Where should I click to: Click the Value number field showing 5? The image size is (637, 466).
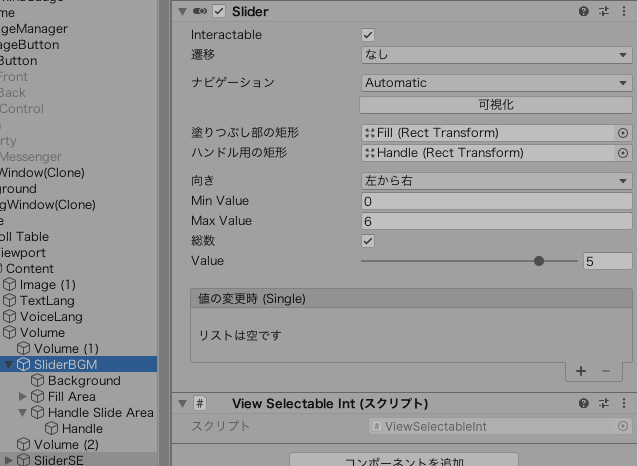point(608,261)
